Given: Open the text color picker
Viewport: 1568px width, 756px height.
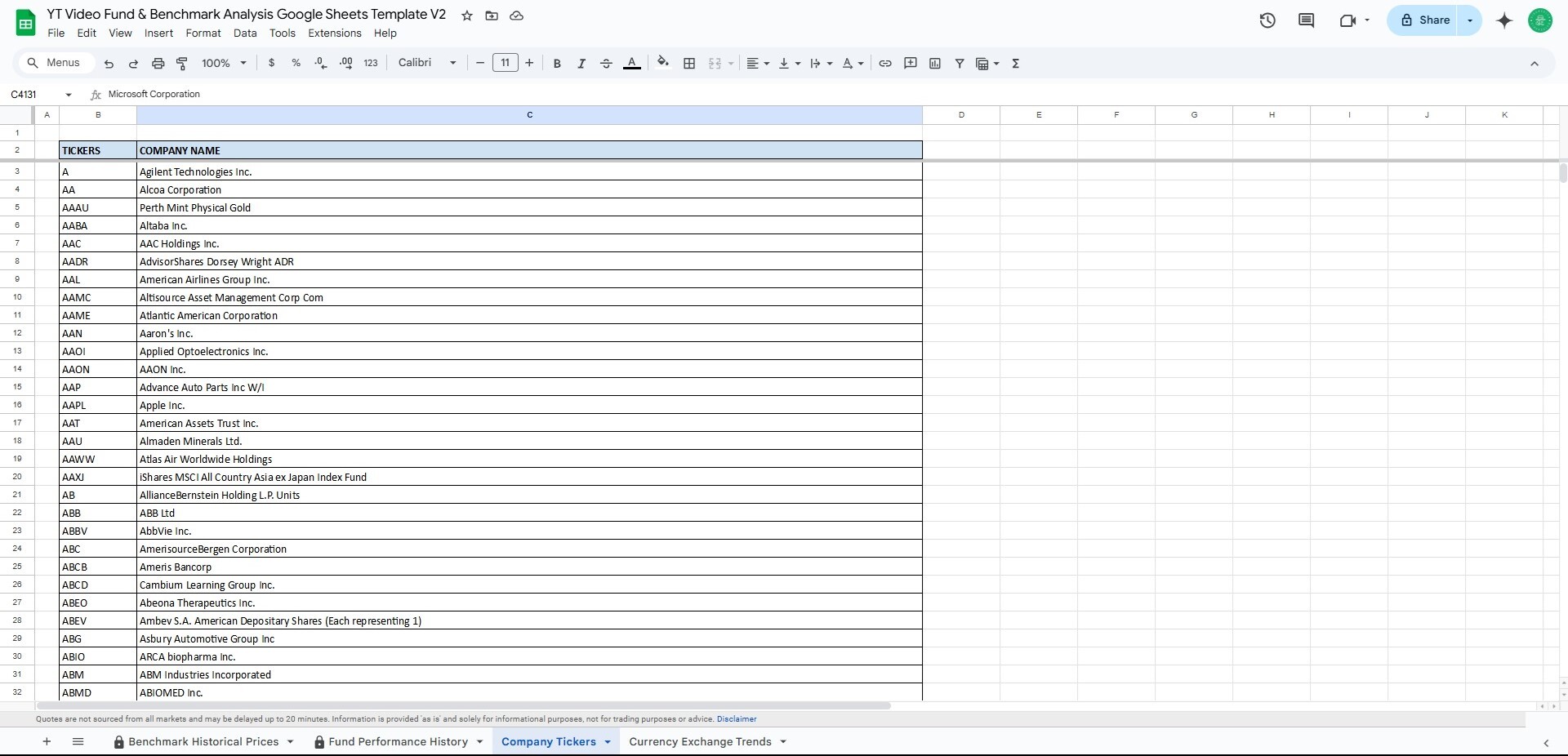Looking at the screenshot, I should (x=631, y=64).
